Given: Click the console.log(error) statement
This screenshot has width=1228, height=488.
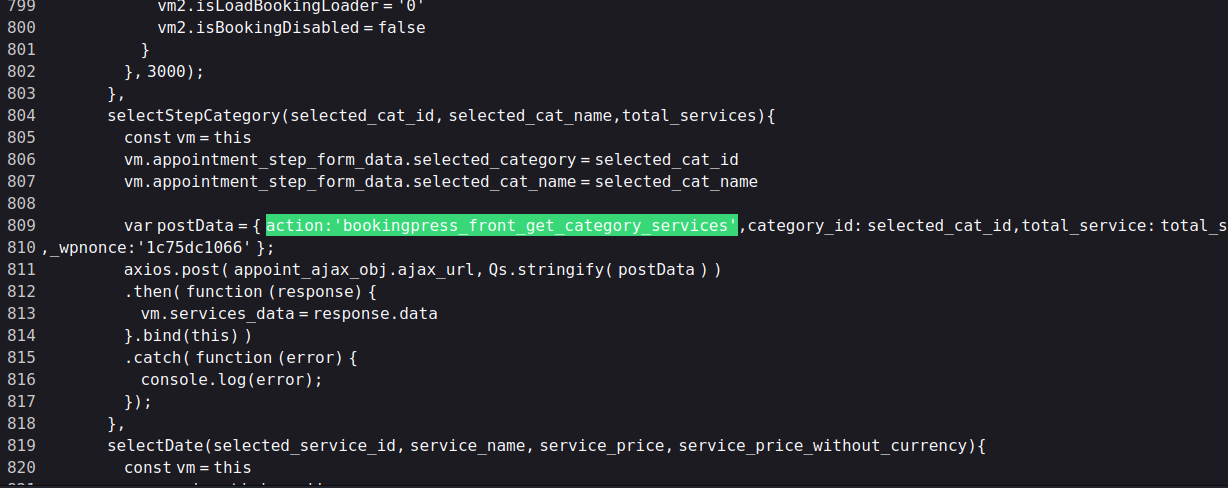Looking at the screenshot, I should pyautogui.click(x=232, y=379).
